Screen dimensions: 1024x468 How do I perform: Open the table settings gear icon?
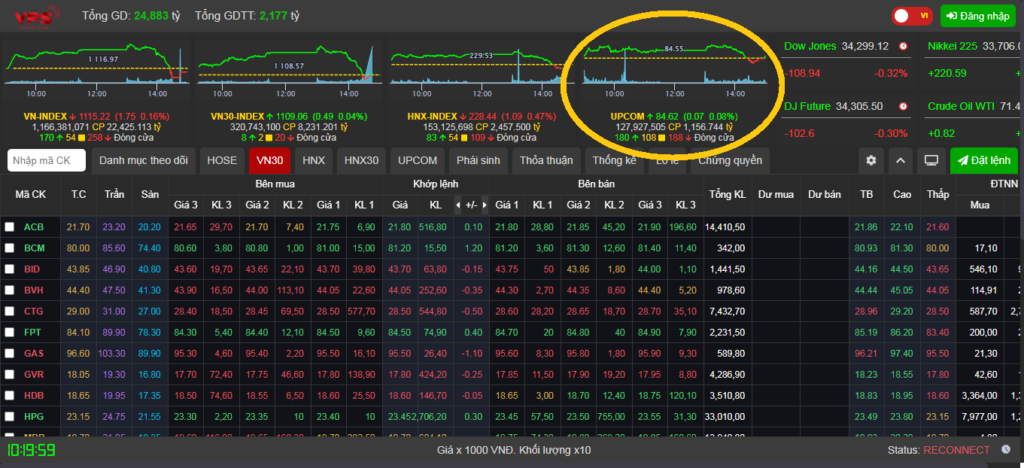[x=871, y=161]
